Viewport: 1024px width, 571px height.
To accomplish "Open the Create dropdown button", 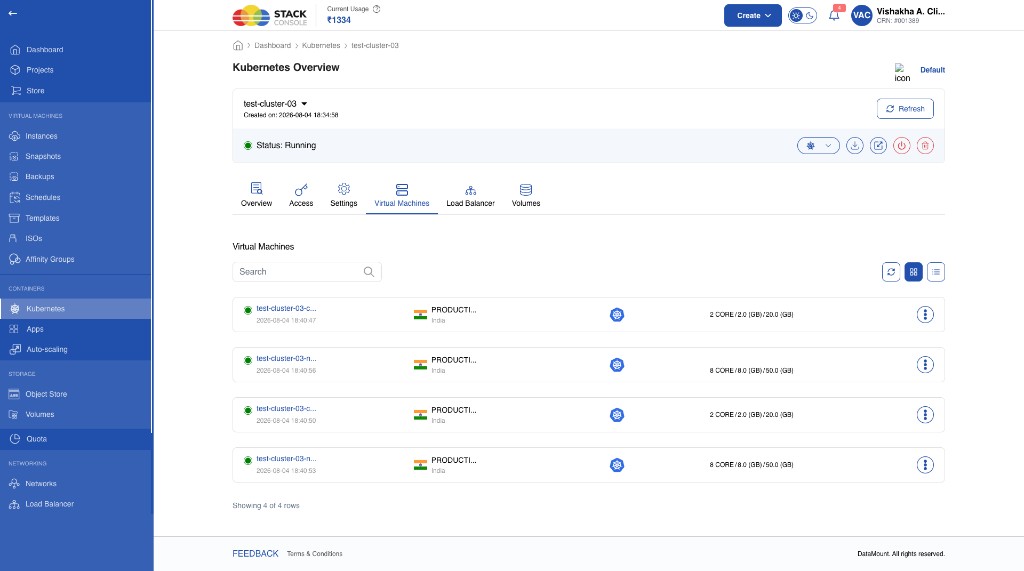I will click(x=752, y=16).
